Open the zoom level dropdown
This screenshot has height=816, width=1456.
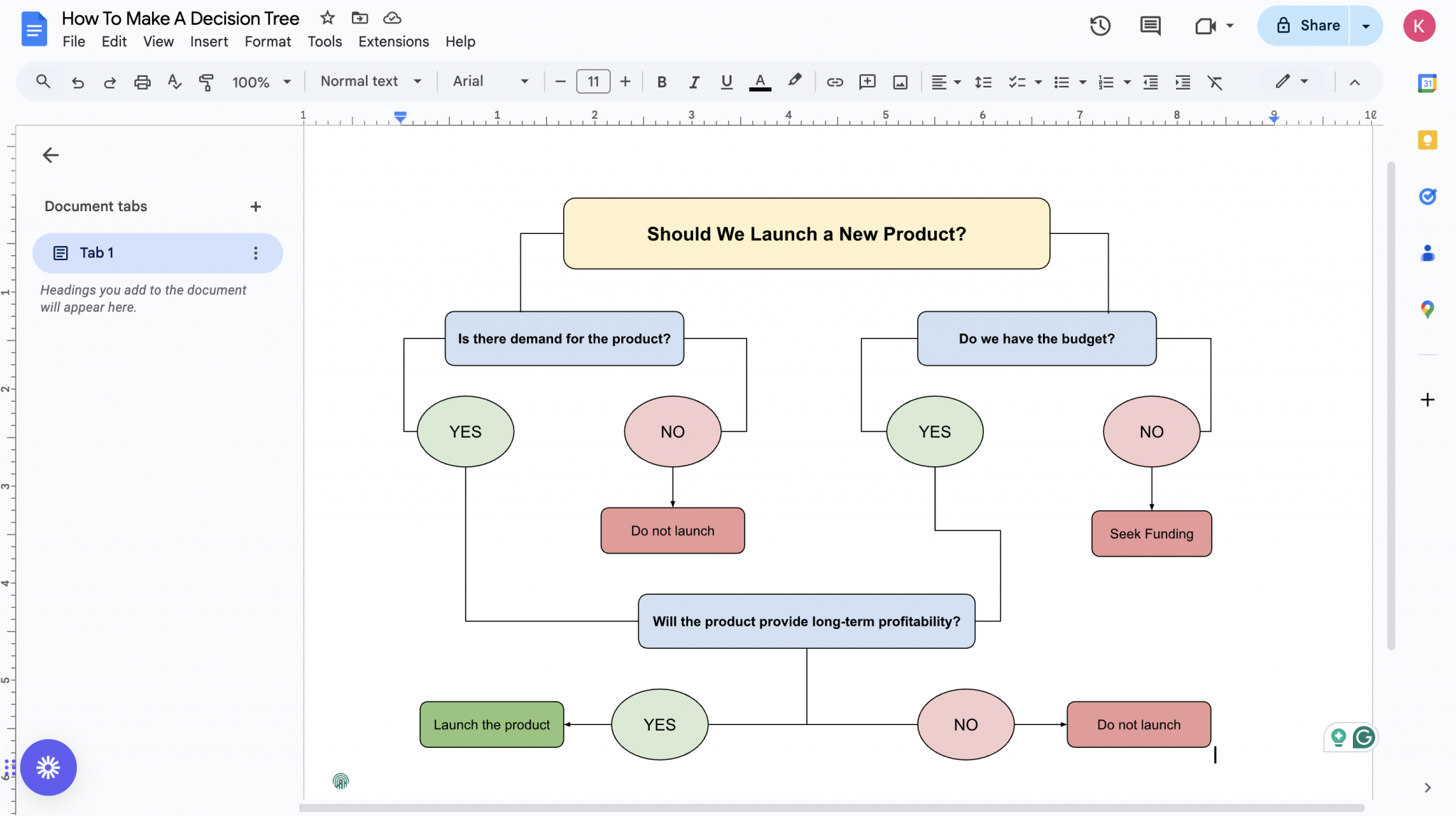[x=261, y=81]
